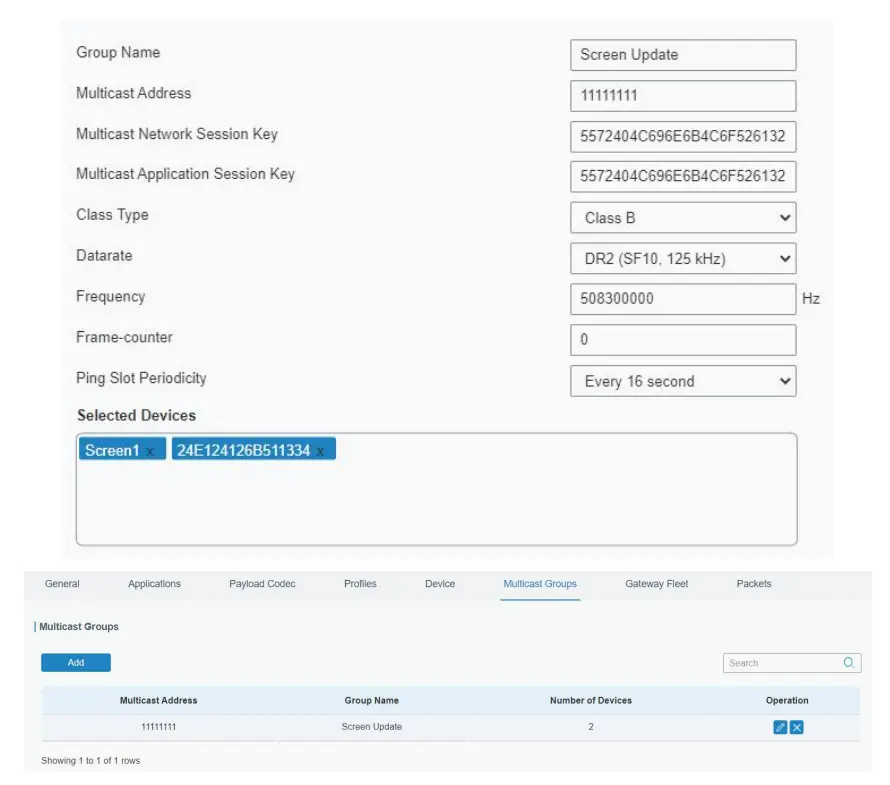Viewport: 890px width, 785px height.
Task: Click the delete X icon in Operation column
Action: [x=797, y=727]
